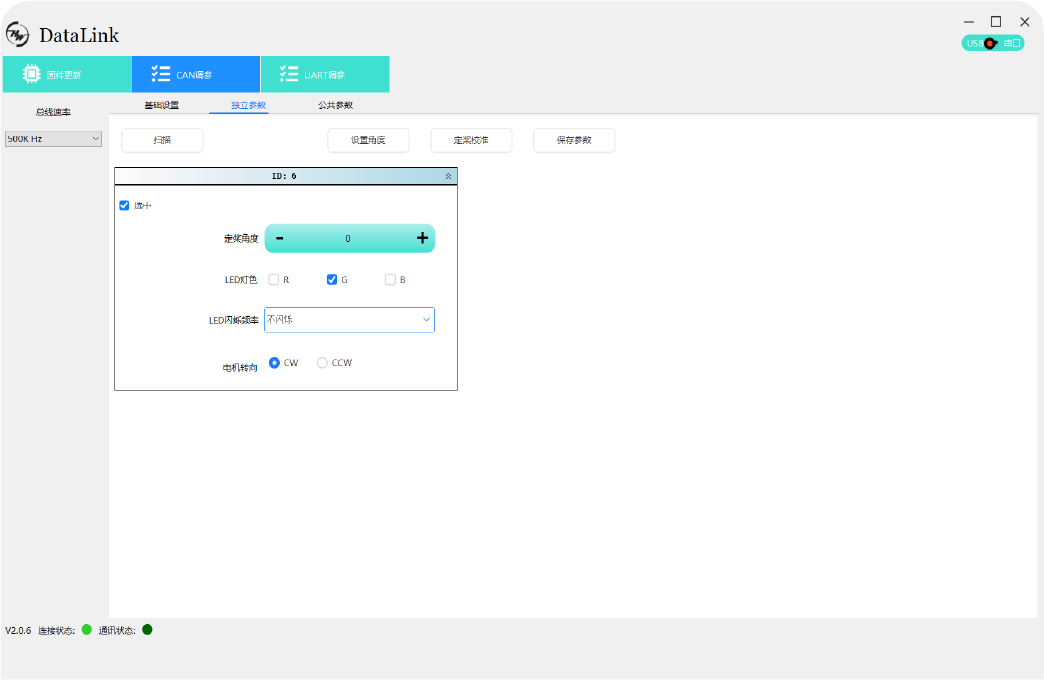Click the green connection status indicator
Viewport: 1044px width, 680px height.
[x=87, y=630]
